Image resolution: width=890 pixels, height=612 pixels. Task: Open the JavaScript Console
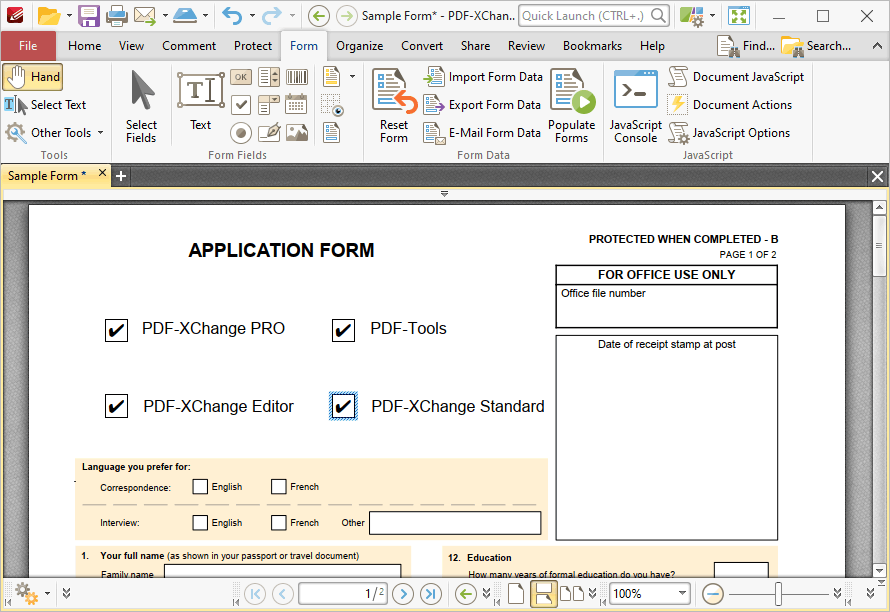coord(636,106)
